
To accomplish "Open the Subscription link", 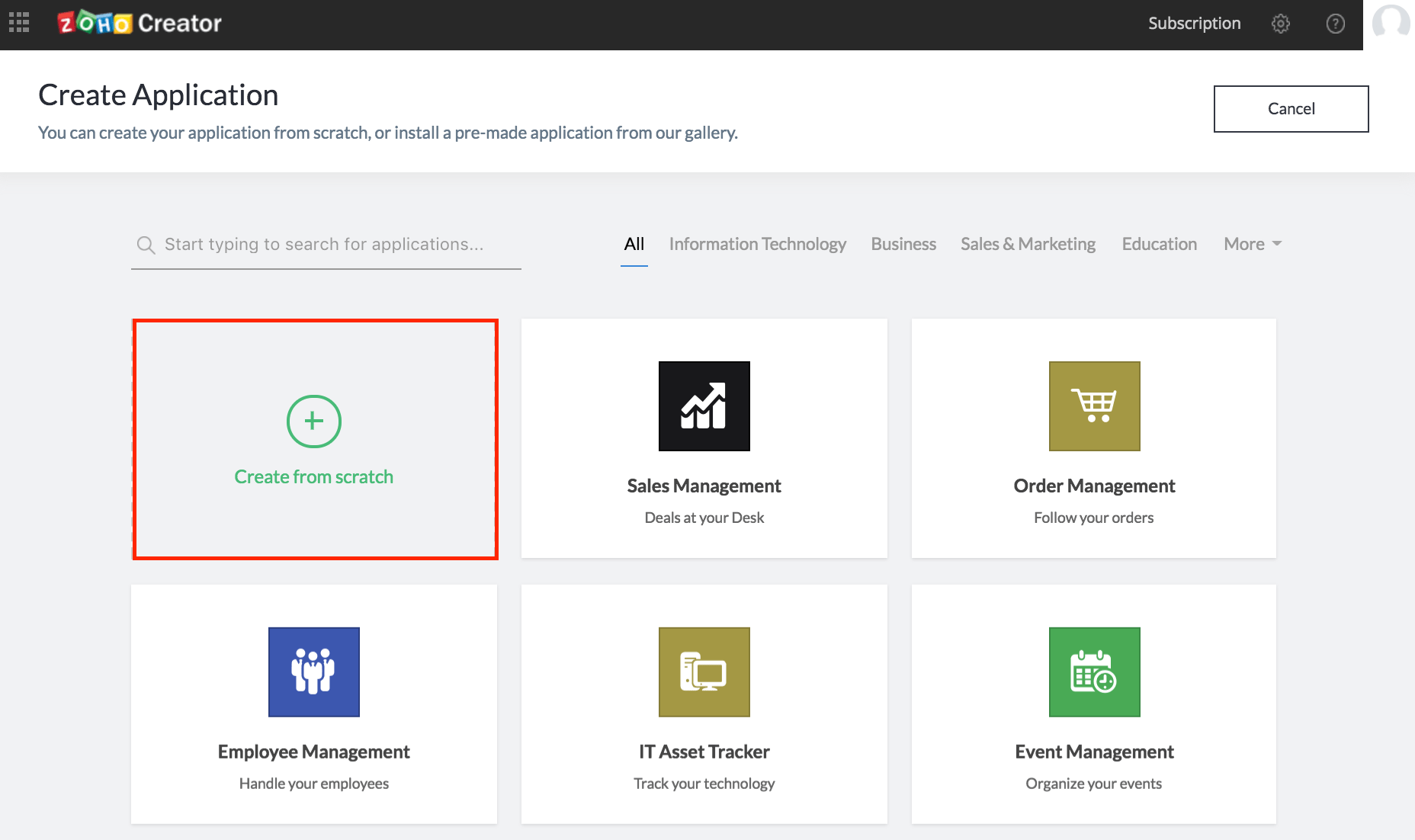I will [x=1195, y=24].
